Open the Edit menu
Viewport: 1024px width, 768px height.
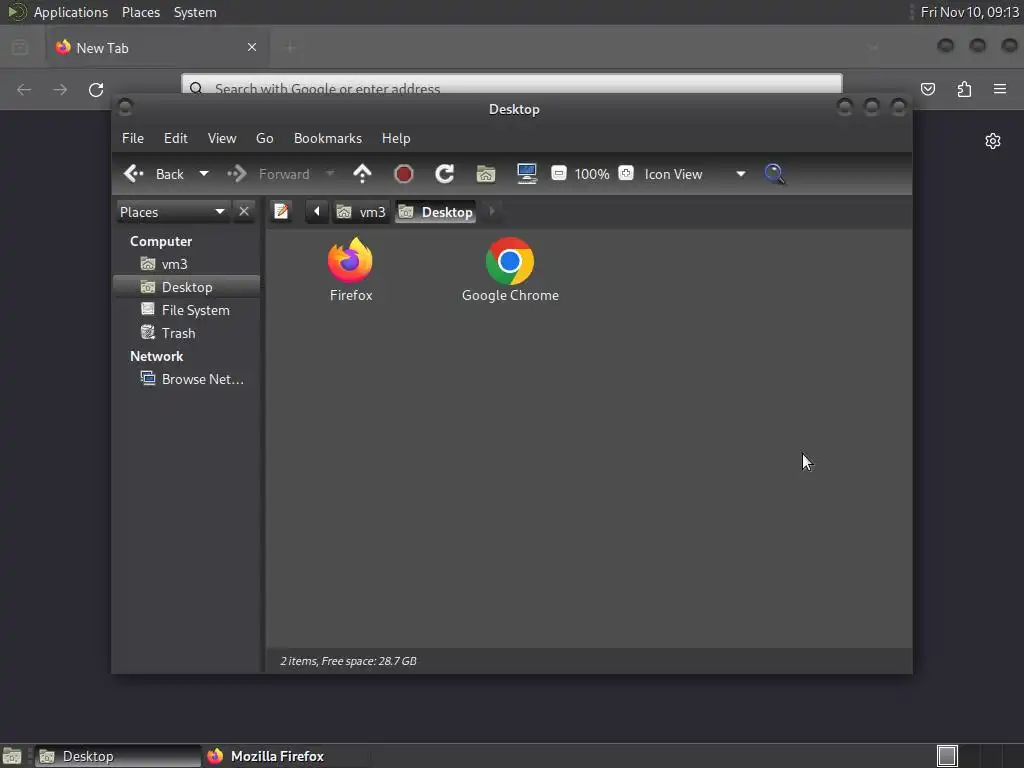(x=176, y=138)
